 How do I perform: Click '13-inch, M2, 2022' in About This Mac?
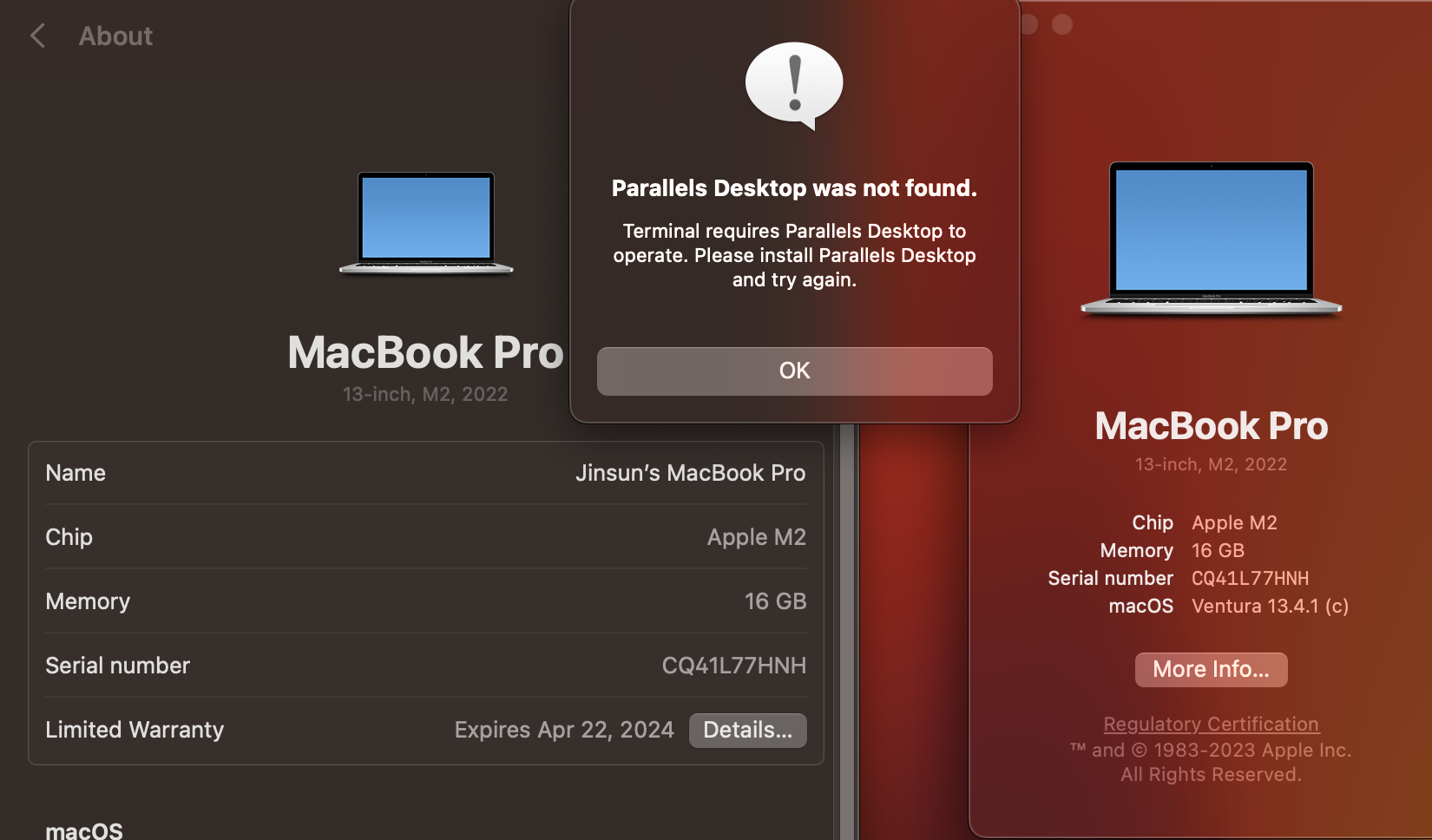[x=1211, y=464]
